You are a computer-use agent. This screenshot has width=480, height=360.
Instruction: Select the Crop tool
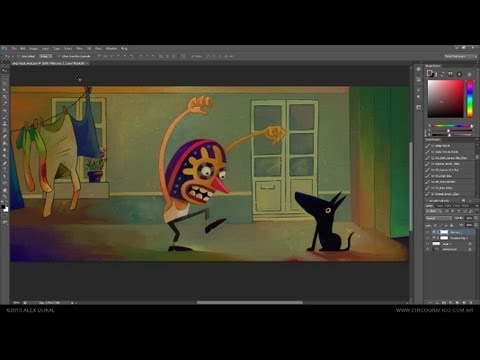5,97
